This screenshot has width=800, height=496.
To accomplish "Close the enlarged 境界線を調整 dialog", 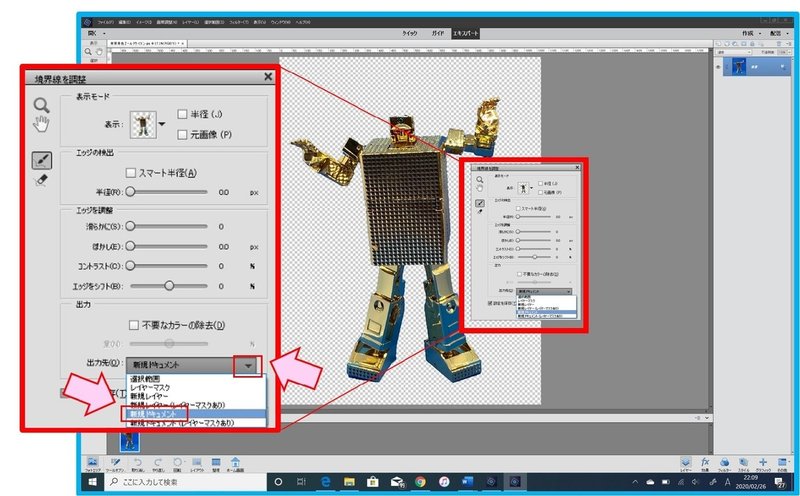I will click(x=268, y=77).
